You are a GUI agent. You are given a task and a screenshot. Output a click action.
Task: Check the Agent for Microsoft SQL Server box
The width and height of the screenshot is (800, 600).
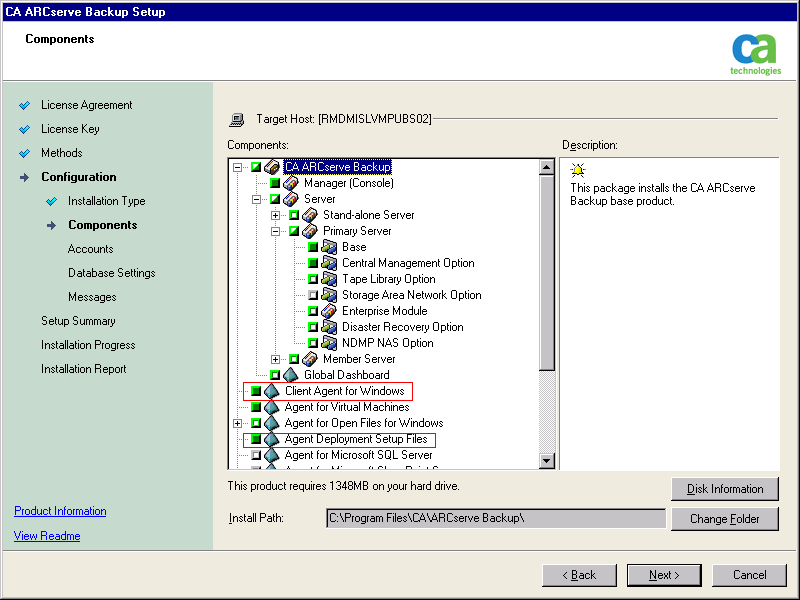(x=256, y=455)
